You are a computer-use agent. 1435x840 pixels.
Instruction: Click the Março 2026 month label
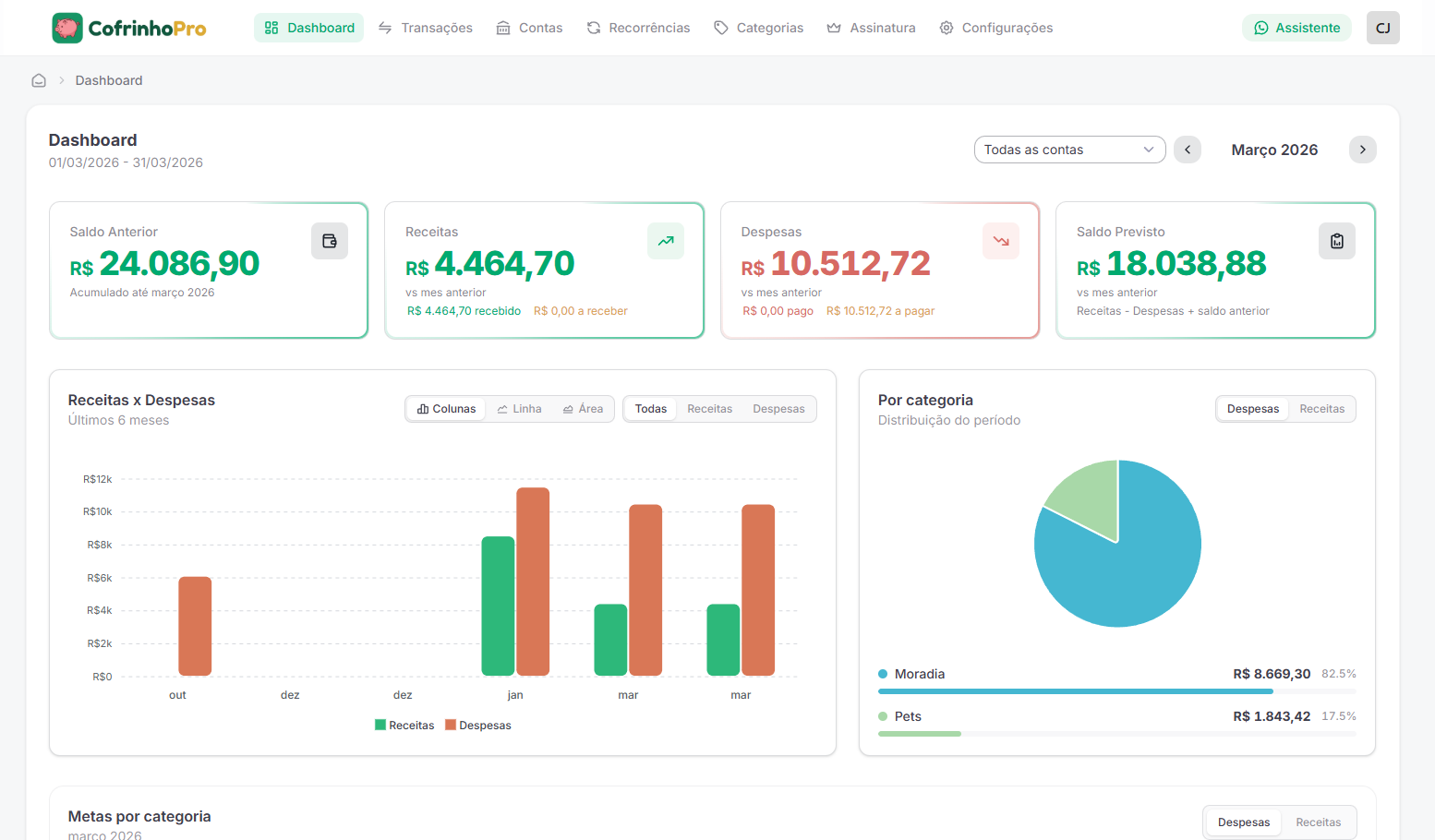point(1274,150)
